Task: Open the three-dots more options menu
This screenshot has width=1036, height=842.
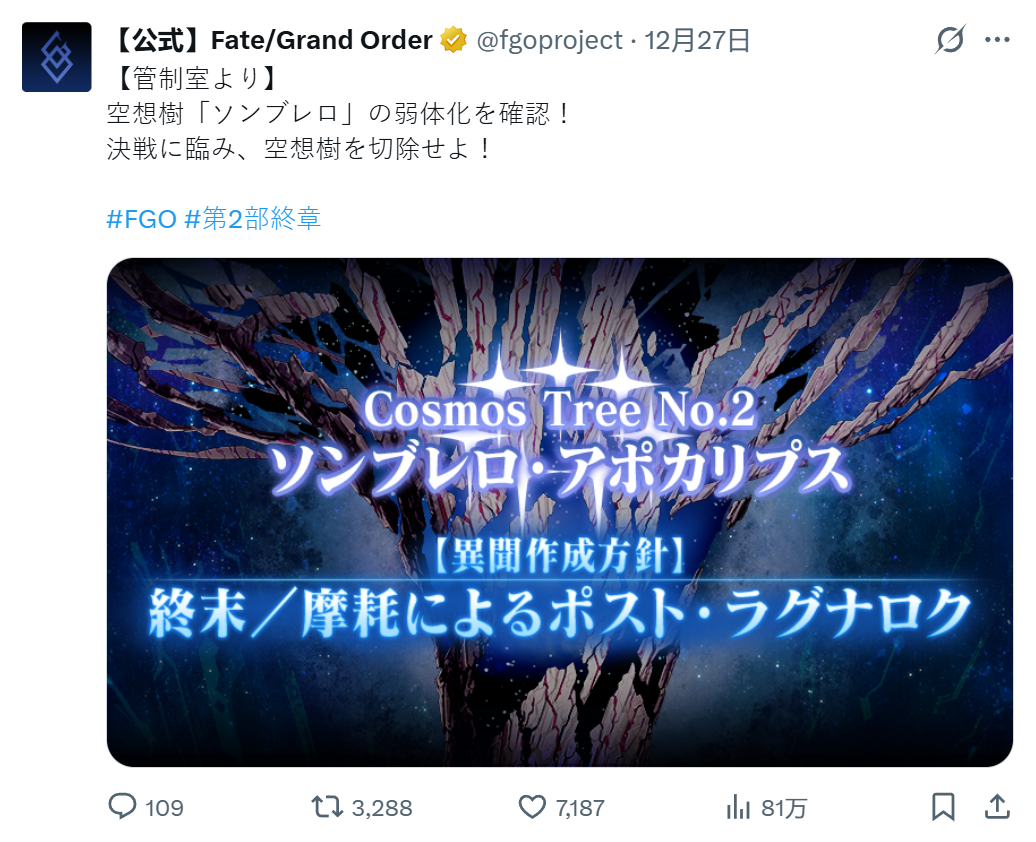Action: (x=997, y=40)
